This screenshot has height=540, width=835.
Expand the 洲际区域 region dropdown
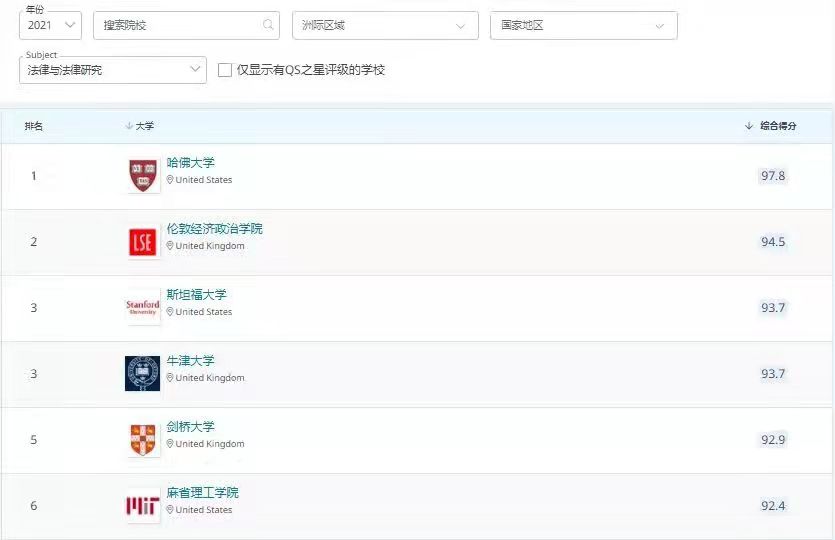[385, 25]
